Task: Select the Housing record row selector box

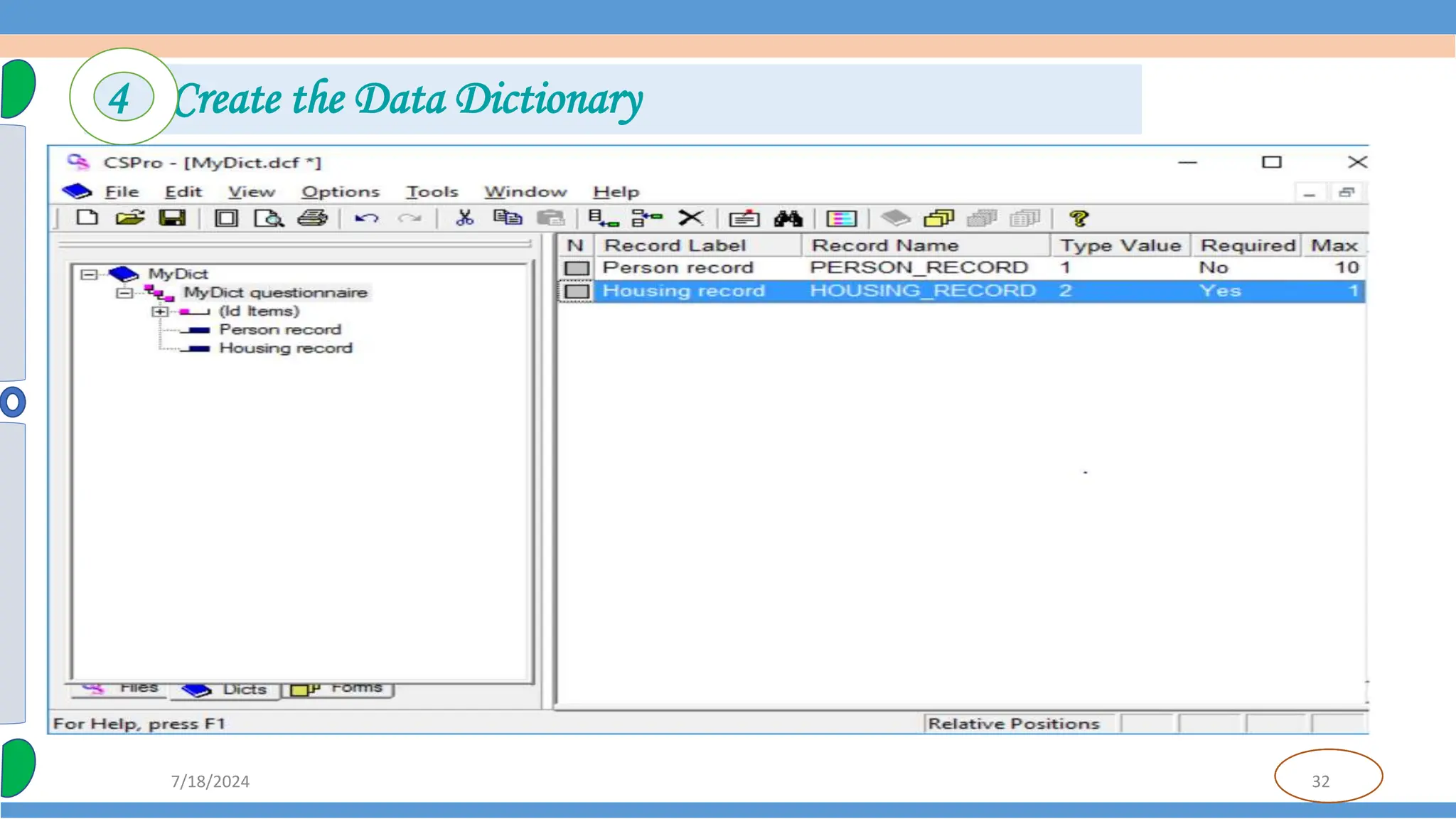Action: 577,291
